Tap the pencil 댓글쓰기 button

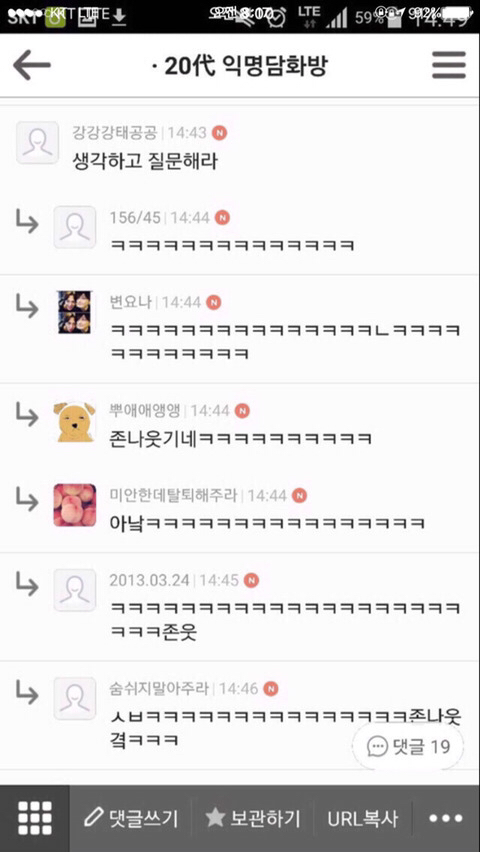[131, 818]
